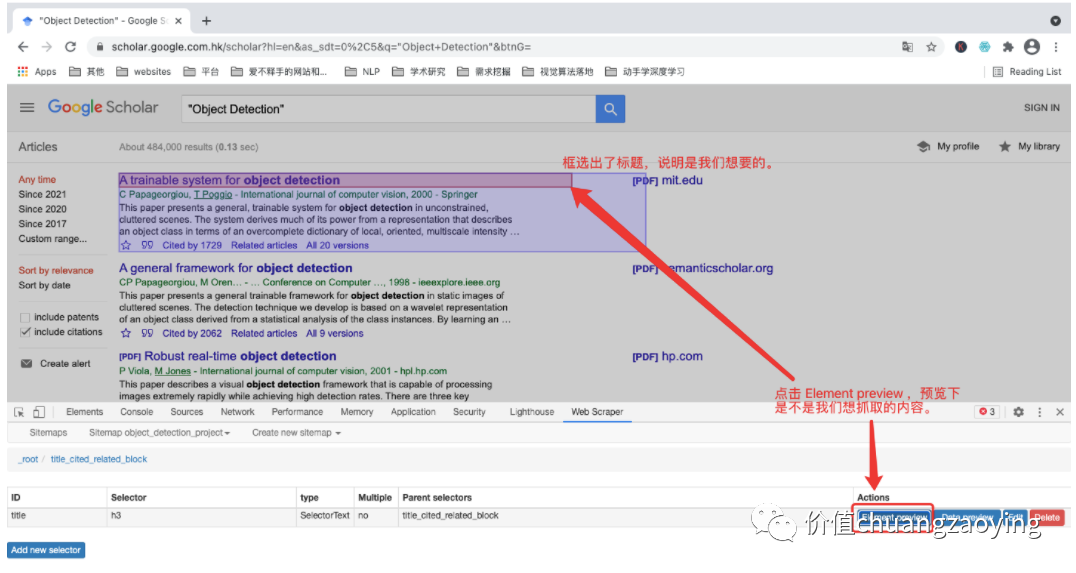The height and width of the screenshot is (573, 1076).
Task: Open All 20 versions link
Action: click(337, 245)
